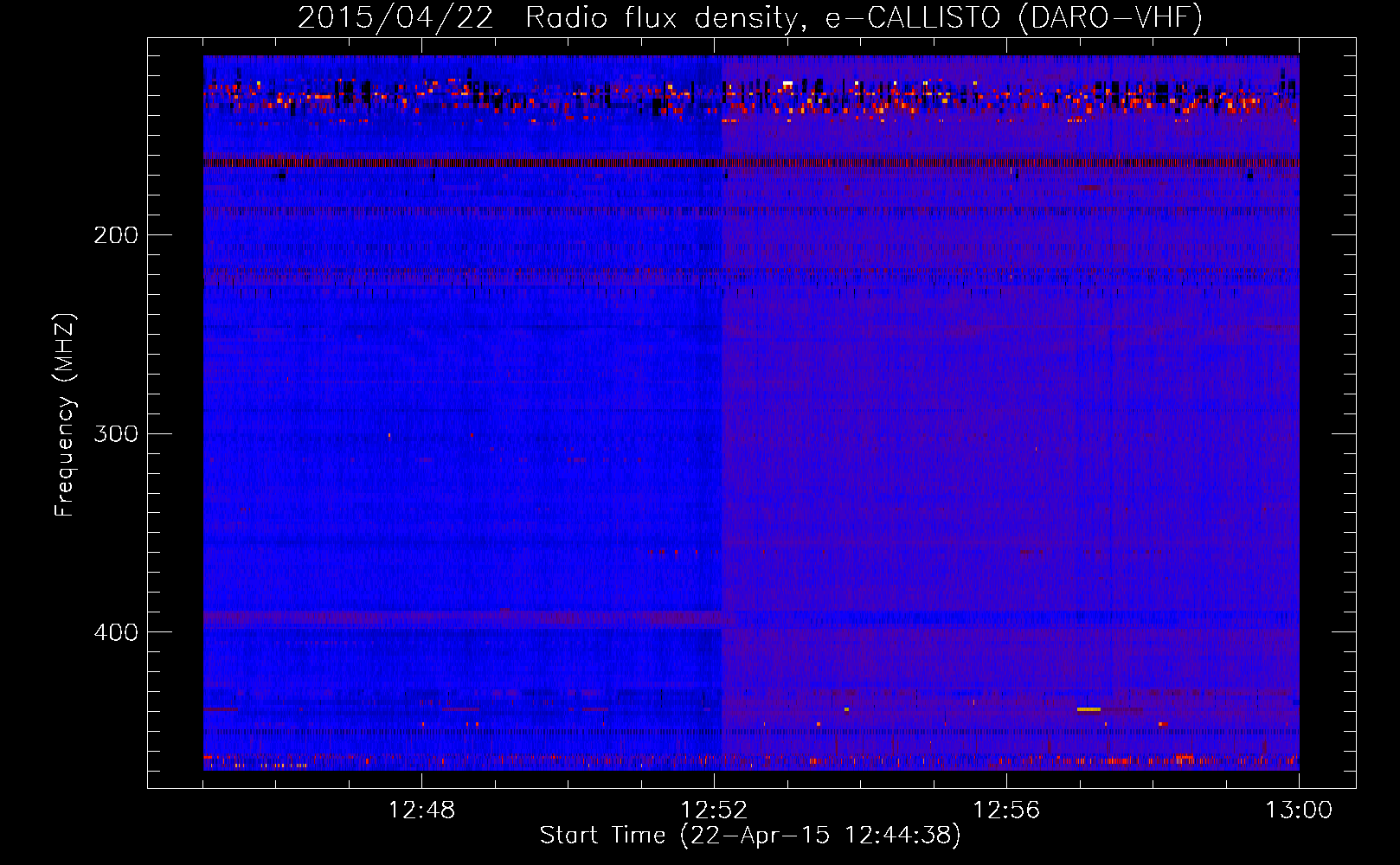Click the 'Frequency (MHZ)' axis label

(65, 415)
